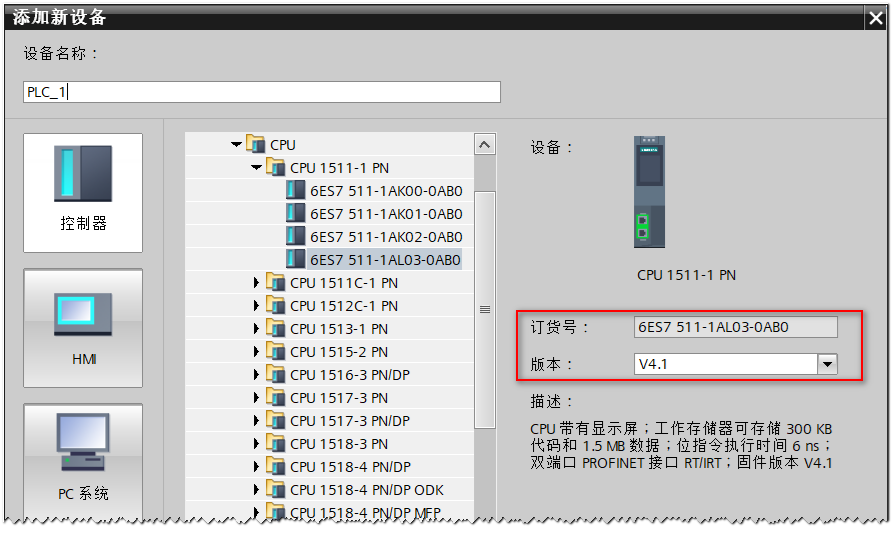Click the 设备名称 input field PLC_1
Viewport: 892px width, 533px height.
(x=262, y=92)
